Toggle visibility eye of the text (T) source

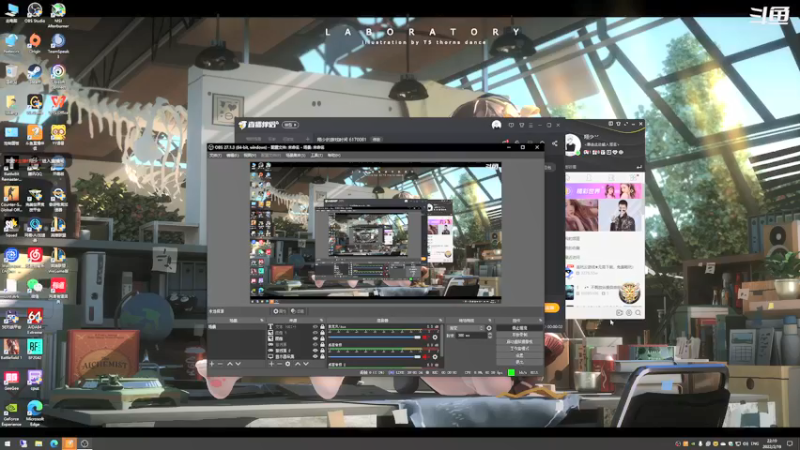[x=315, y=327]
